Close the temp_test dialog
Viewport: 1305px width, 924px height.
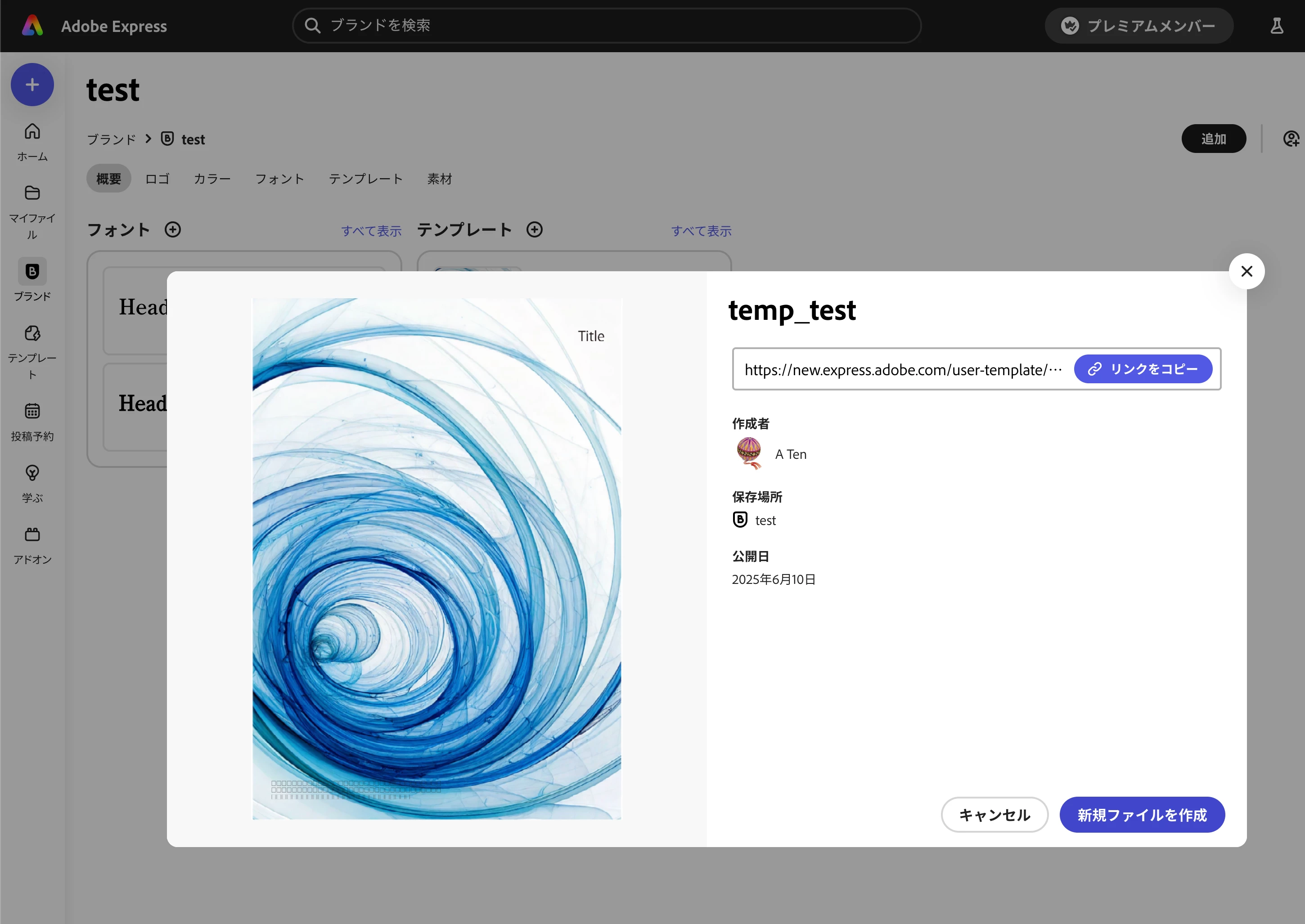pyautogui.click(x=1246, y=271)
